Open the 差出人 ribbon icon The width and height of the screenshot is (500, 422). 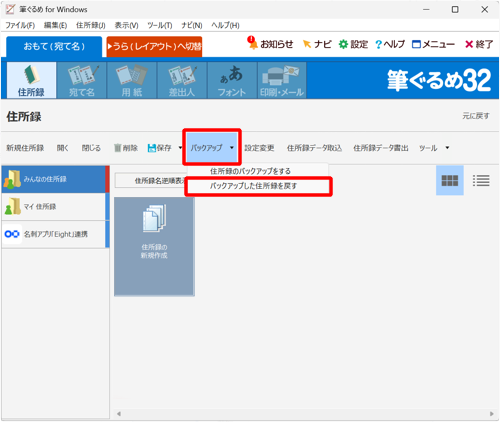pyautogui.click(x=182, y=80)
